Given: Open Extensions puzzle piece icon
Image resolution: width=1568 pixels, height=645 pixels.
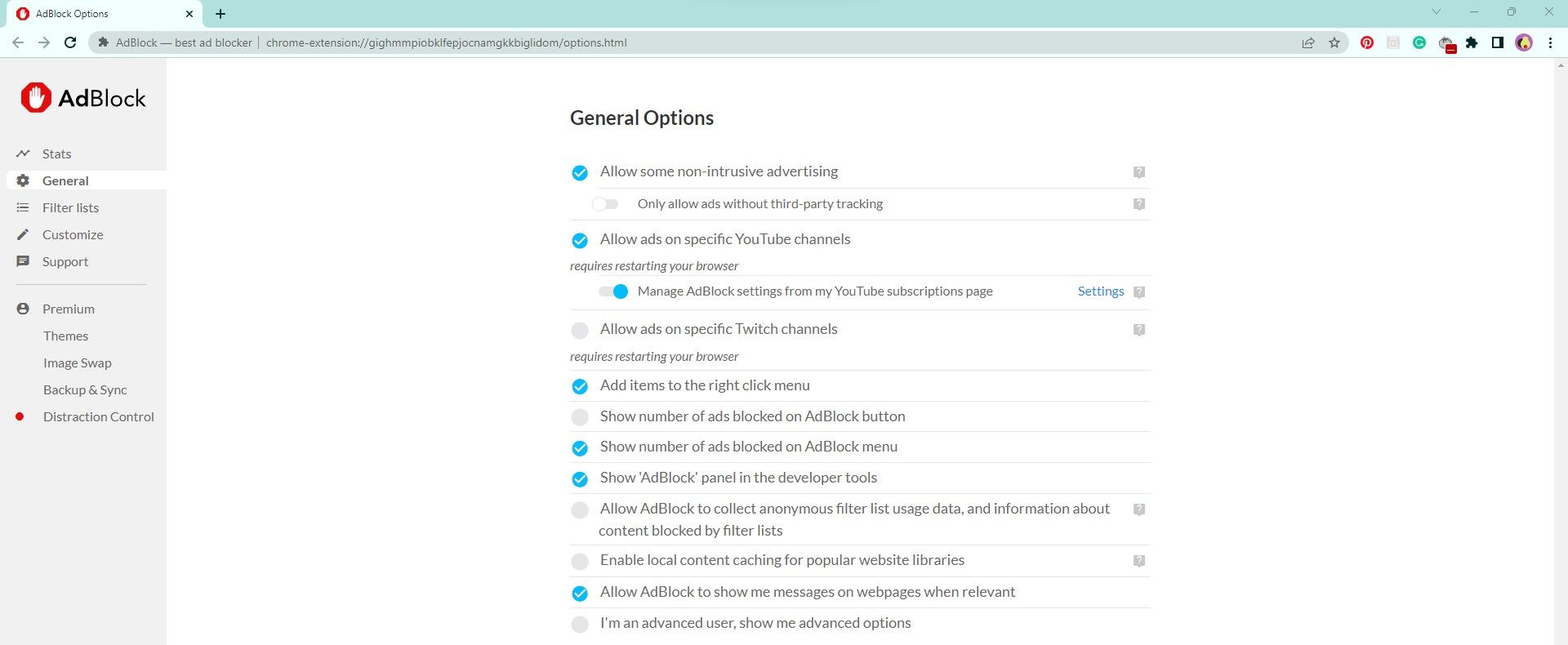Looking at the screenshot, I should (1472, 42).
